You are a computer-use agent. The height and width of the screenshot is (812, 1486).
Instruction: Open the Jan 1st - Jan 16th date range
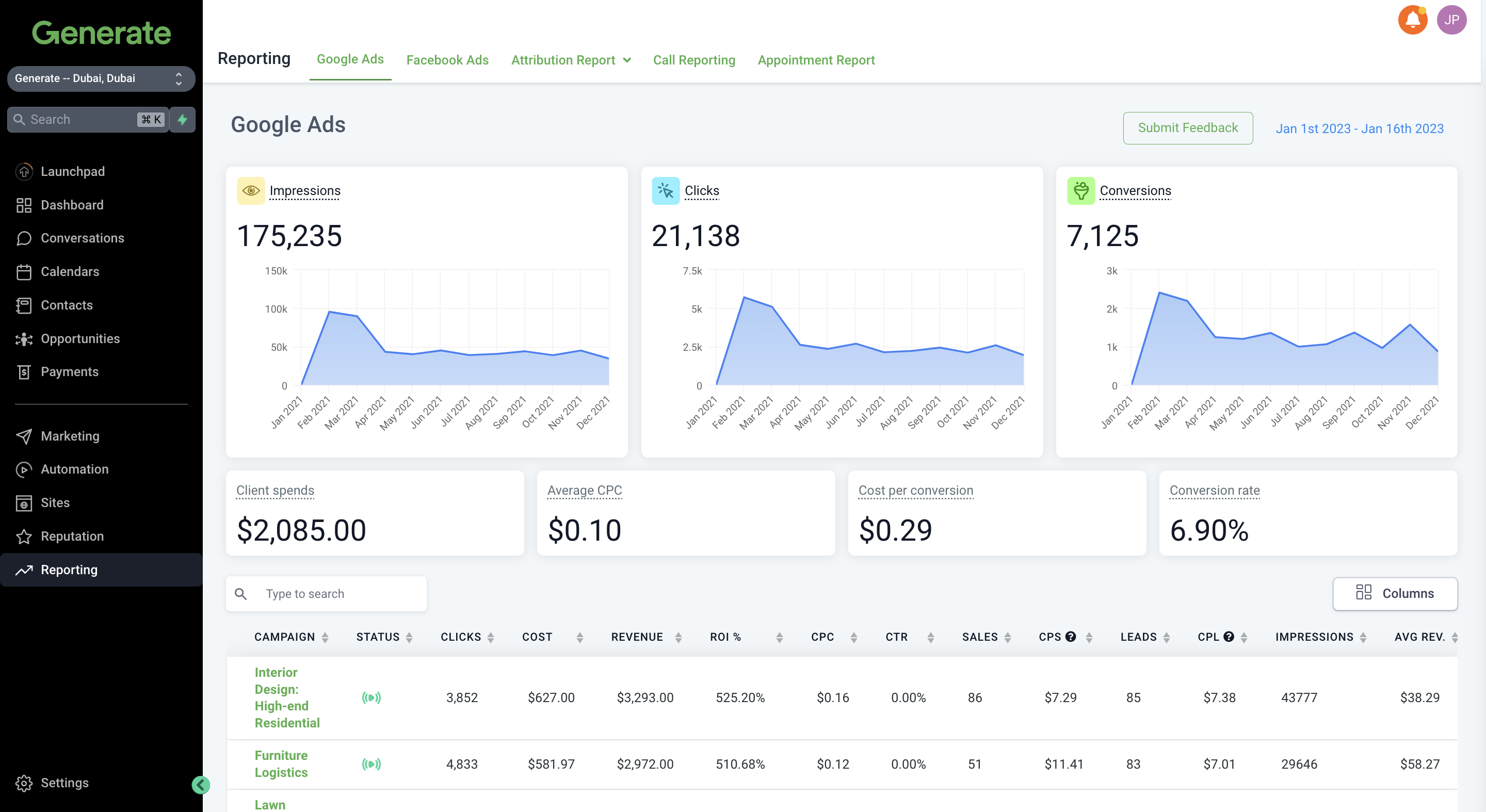click(1359, 128)
